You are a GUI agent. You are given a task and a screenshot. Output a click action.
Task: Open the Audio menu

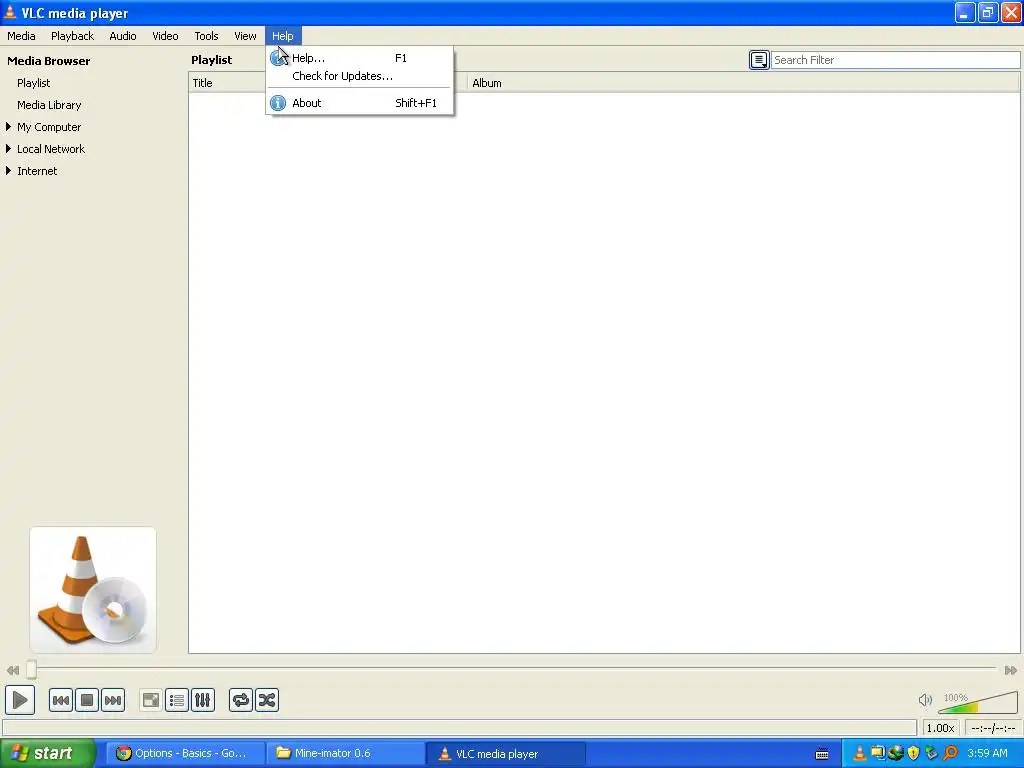pos(123,36)
